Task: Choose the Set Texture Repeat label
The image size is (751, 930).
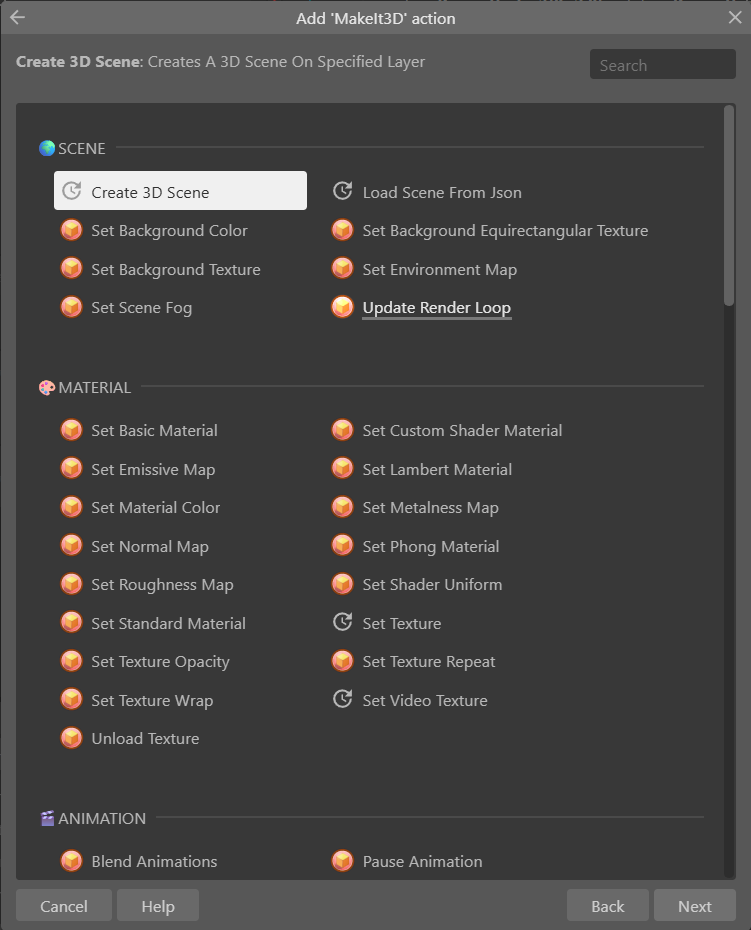Action: click(x=429, y=662)
